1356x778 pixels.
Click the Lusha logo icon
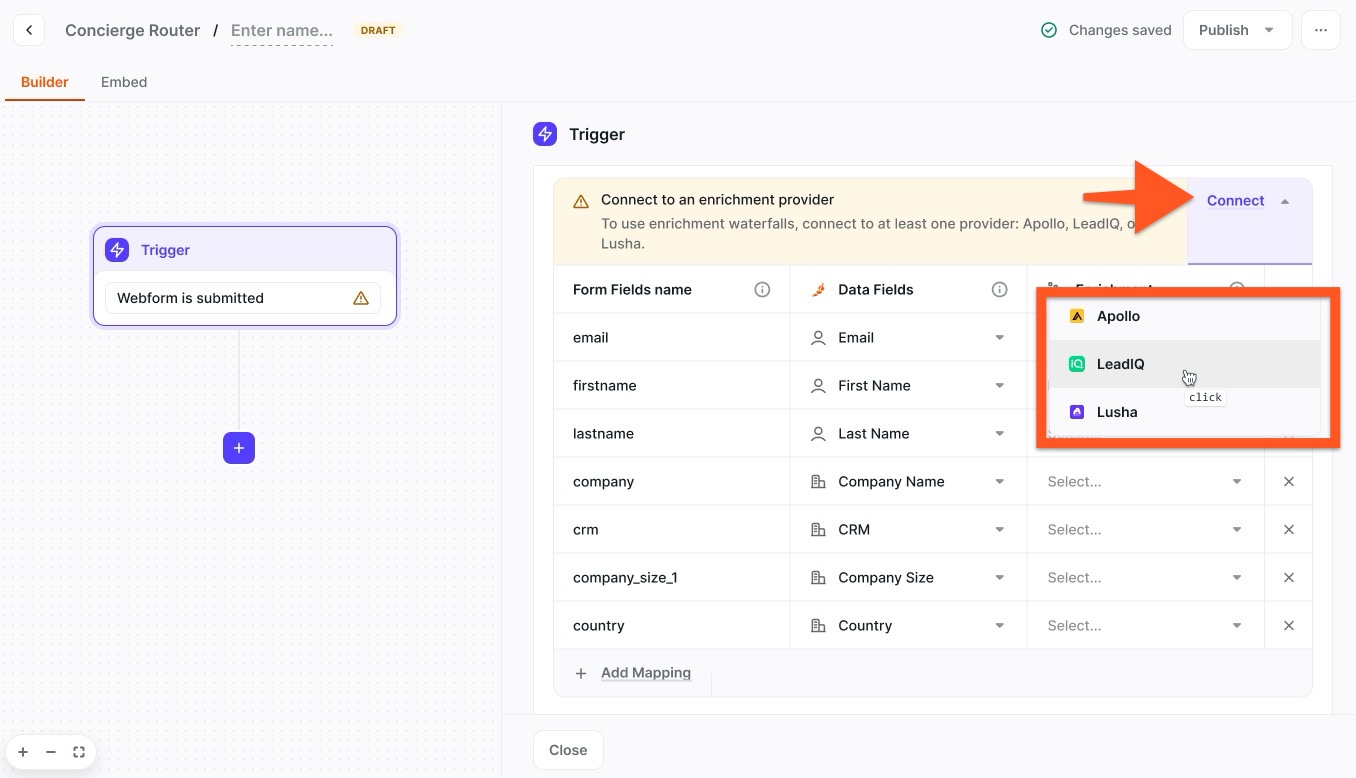pyautogui.click(x=1077, y=412)
